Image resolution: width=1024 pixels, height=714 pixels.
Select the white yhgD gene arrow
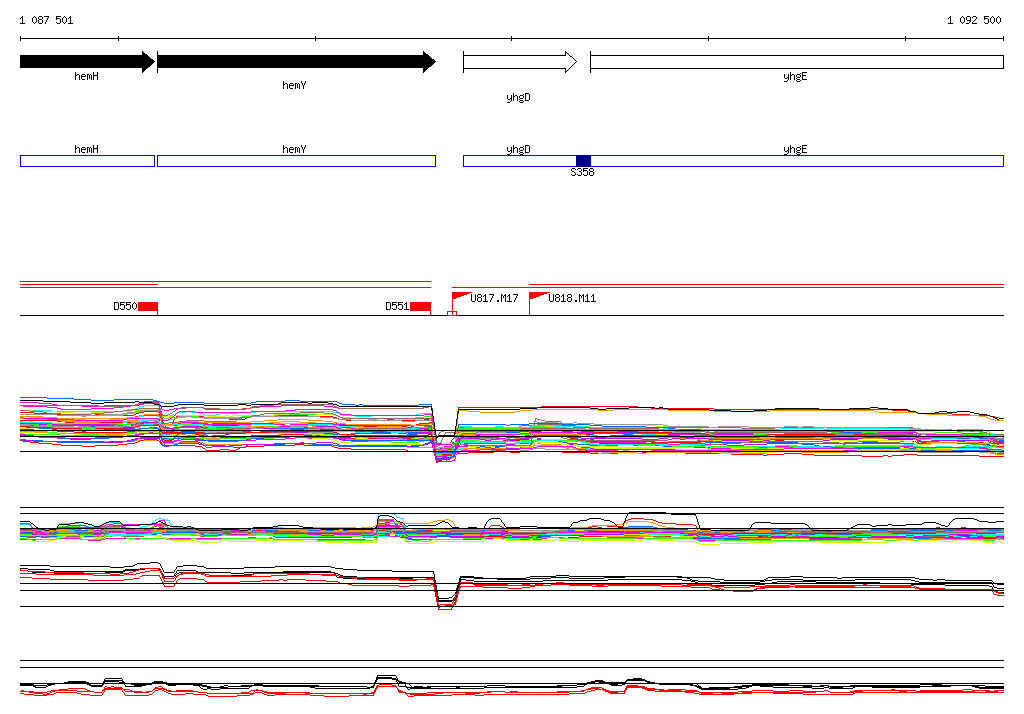[520, 62]
